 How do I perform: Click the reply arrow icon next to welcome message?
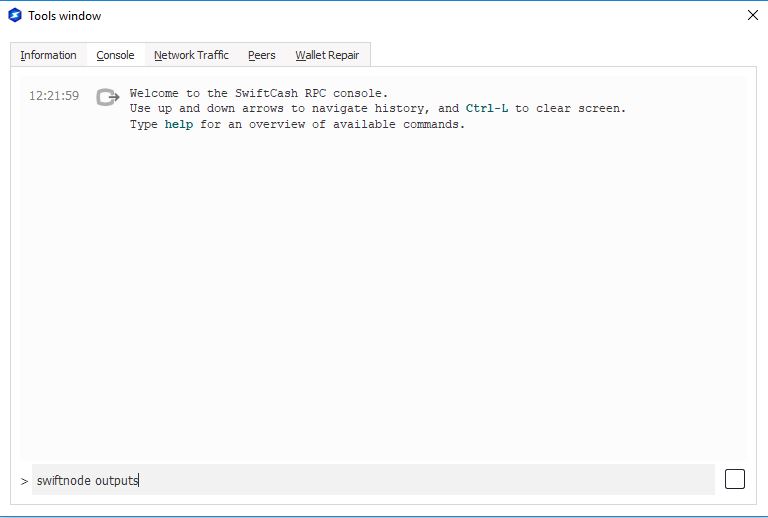click(x=108, y=97)
